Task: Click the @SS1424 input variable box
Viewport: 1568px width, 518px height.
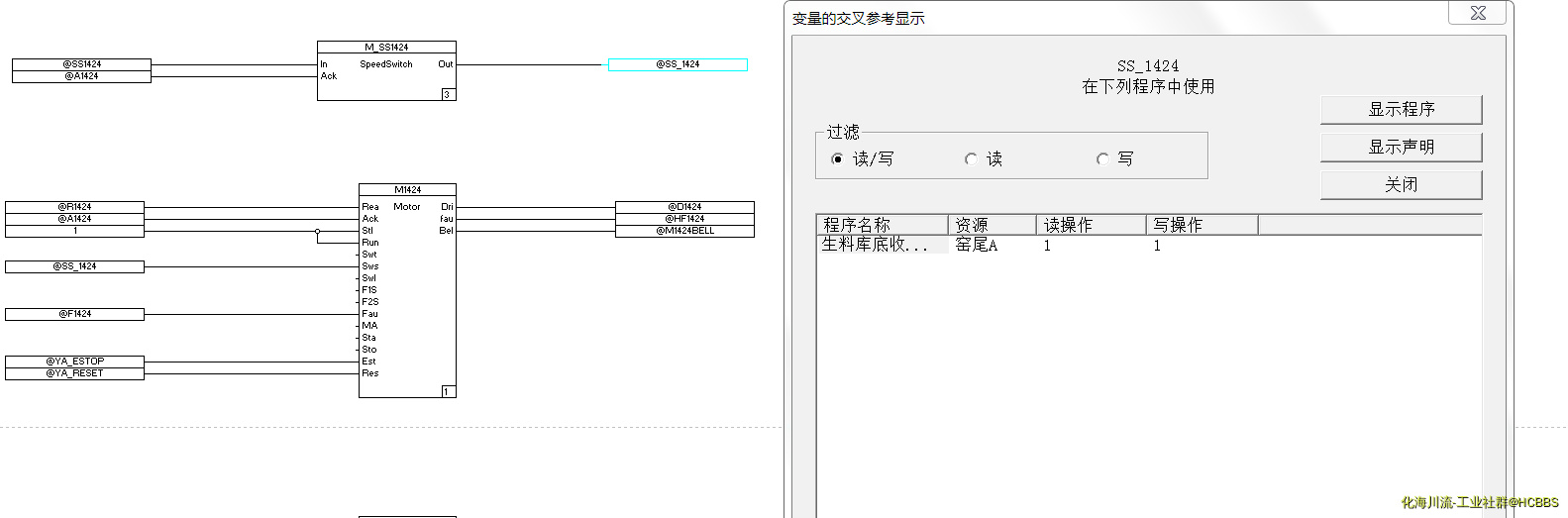Action: click(81, 63)
